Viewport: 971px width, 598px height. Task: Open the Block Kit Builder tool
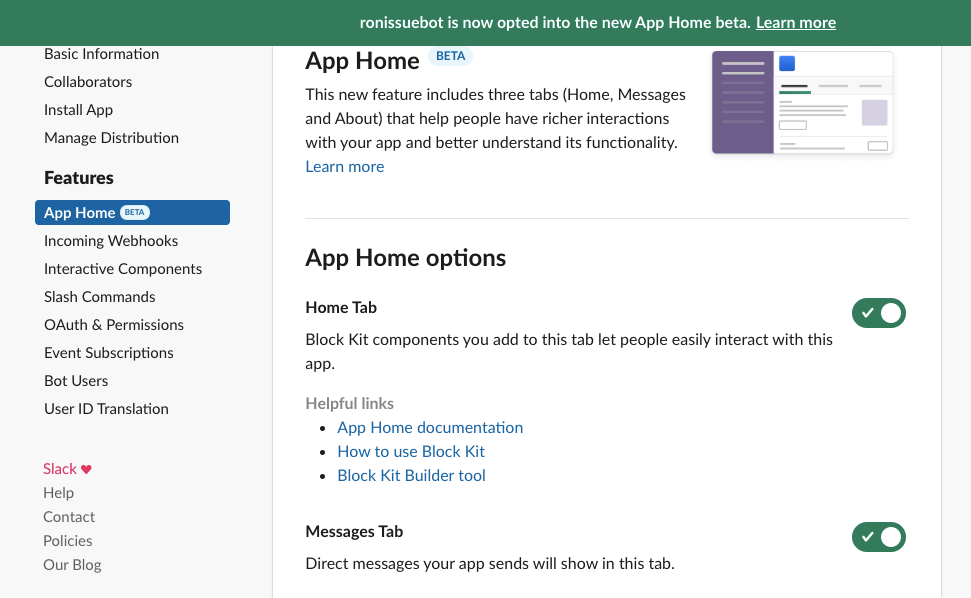(x=411, y=475)
